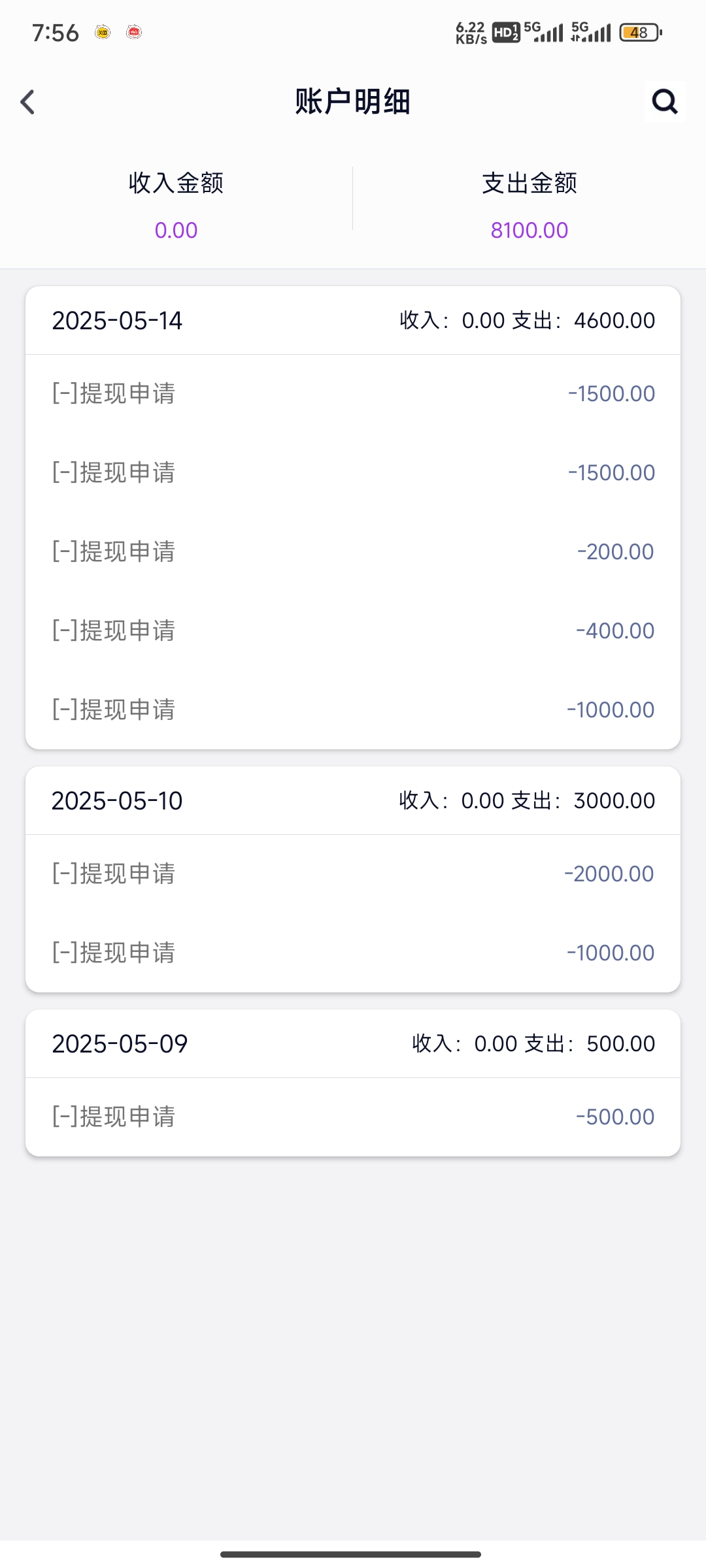
Task: Tap the bottom home gesture bar
Action: click(x=351, y=1554)
